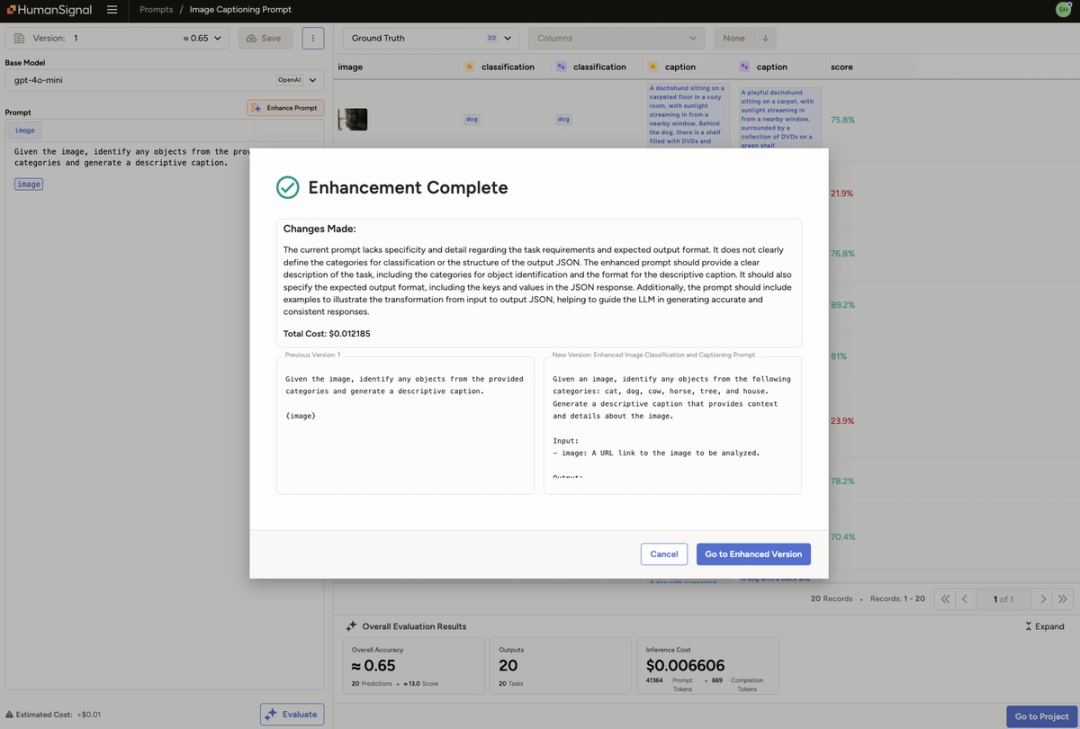The height and width of the screenshot is (729, 1080).
Task: Click the Enhance Prompt sparkle icon
Action: coord(257,107)
